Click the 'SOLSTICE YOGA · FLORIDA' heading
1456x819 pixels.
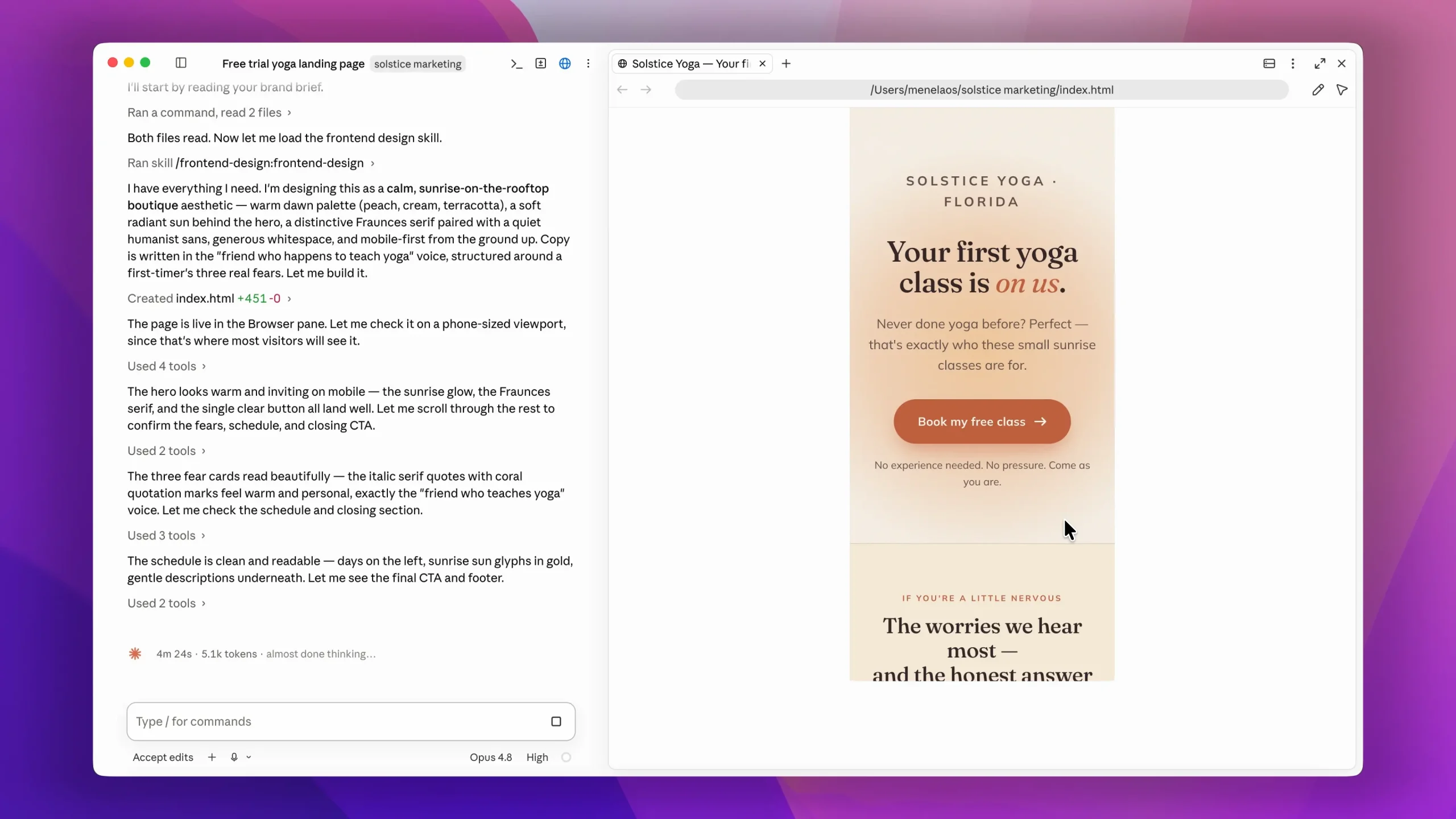pos(982,191)
